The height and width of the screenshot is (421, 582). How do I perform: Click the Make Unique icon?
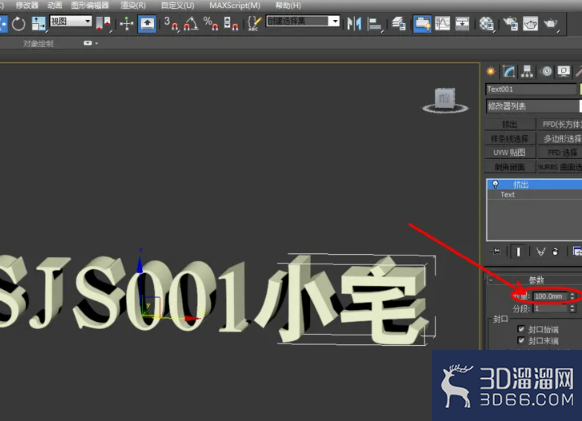click(541, 252)
